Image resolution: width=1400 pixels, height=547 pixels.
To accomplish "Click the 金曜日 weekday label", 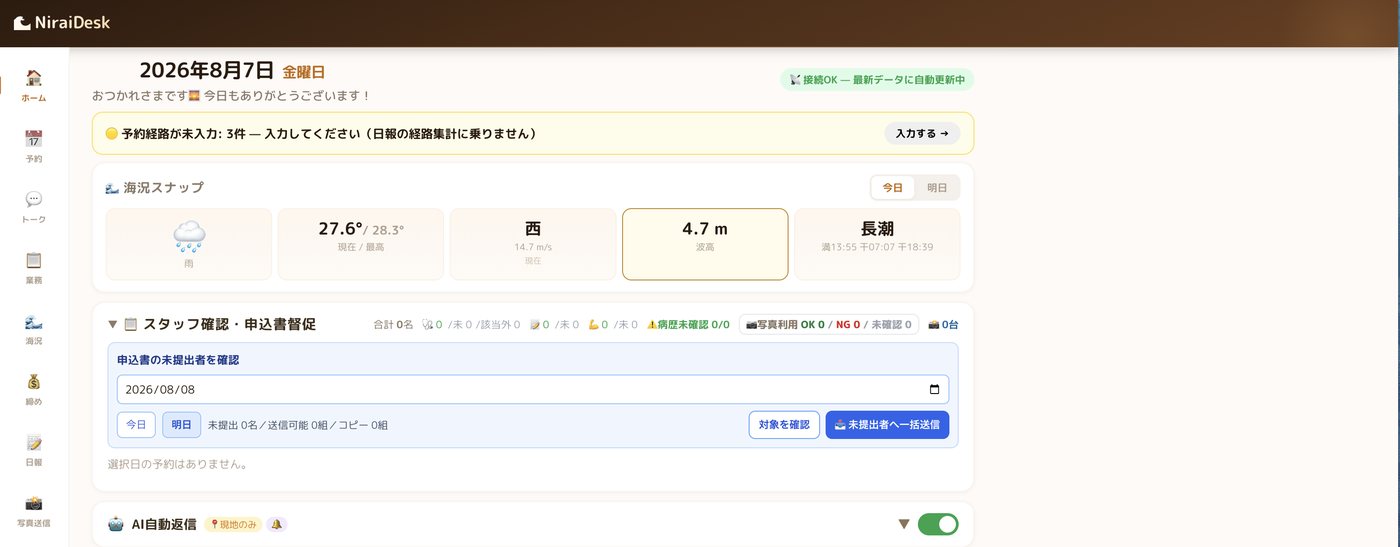I will (x=303, y=72).
